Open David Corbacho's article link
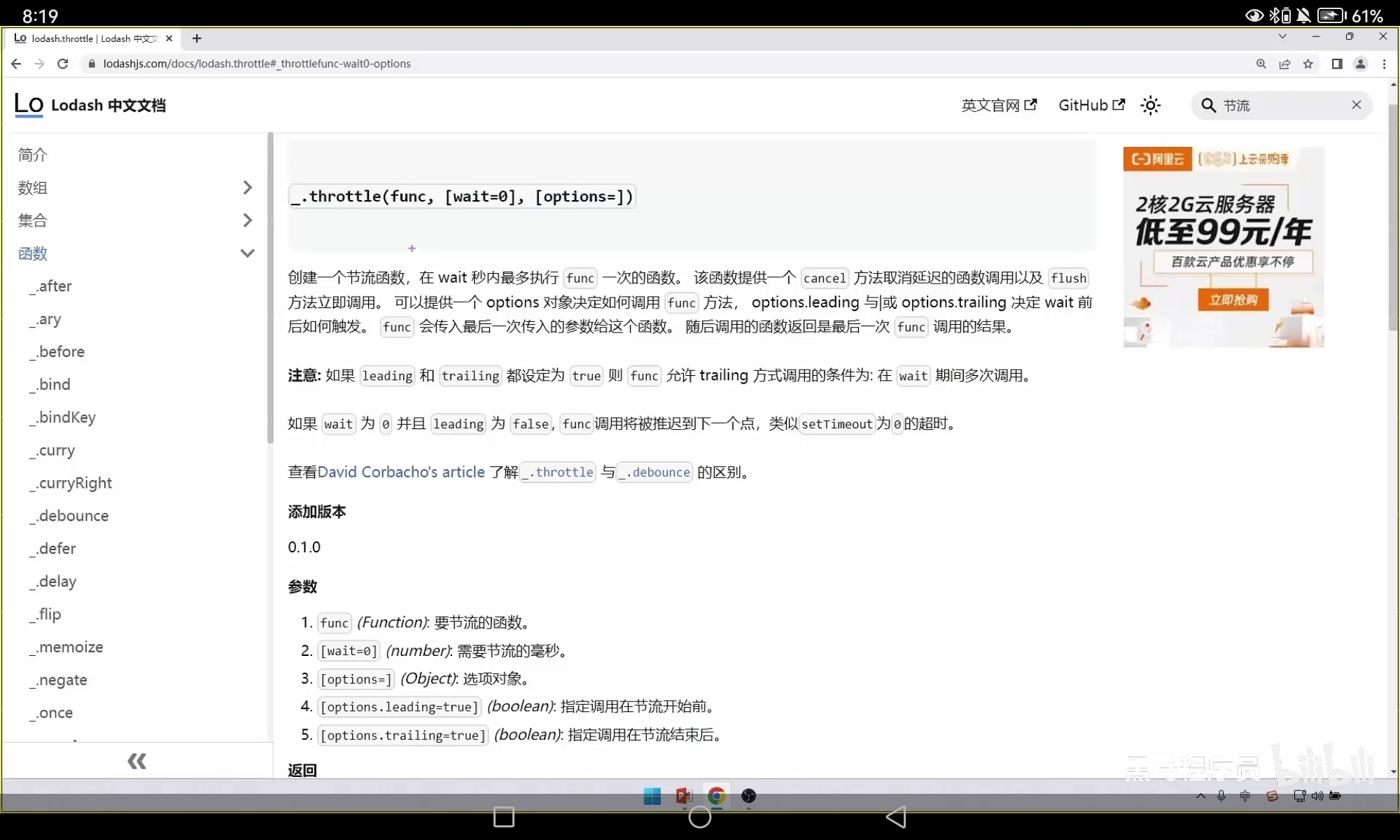The width and height of the screenshot is (1400, 840). click(401, 472)
